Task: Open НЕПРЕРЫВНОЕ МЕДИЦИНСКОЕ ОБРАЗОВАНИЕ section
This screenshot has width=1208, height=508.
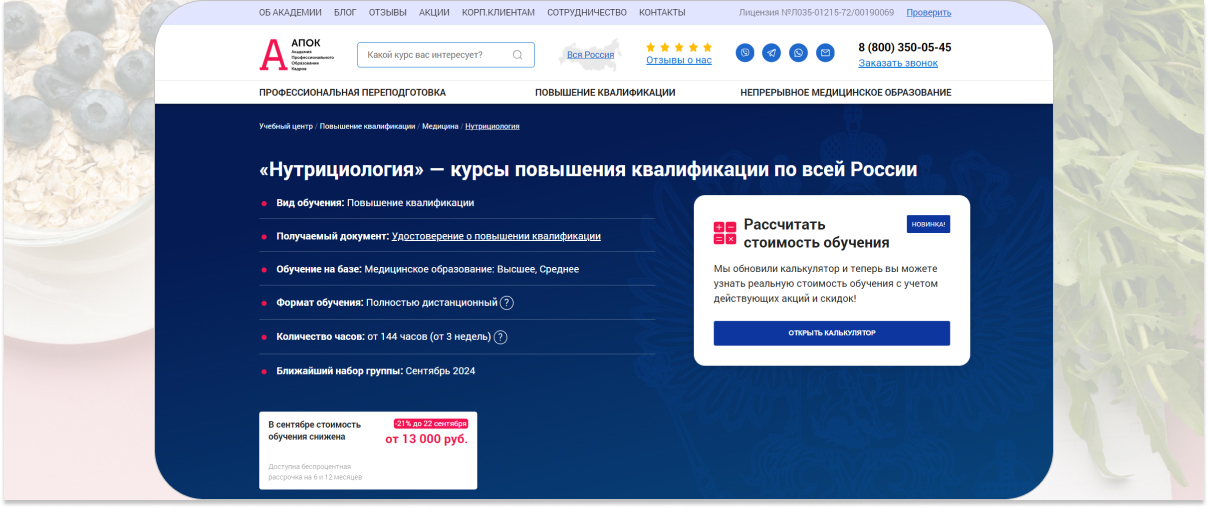Action: (x=846, y=92)
